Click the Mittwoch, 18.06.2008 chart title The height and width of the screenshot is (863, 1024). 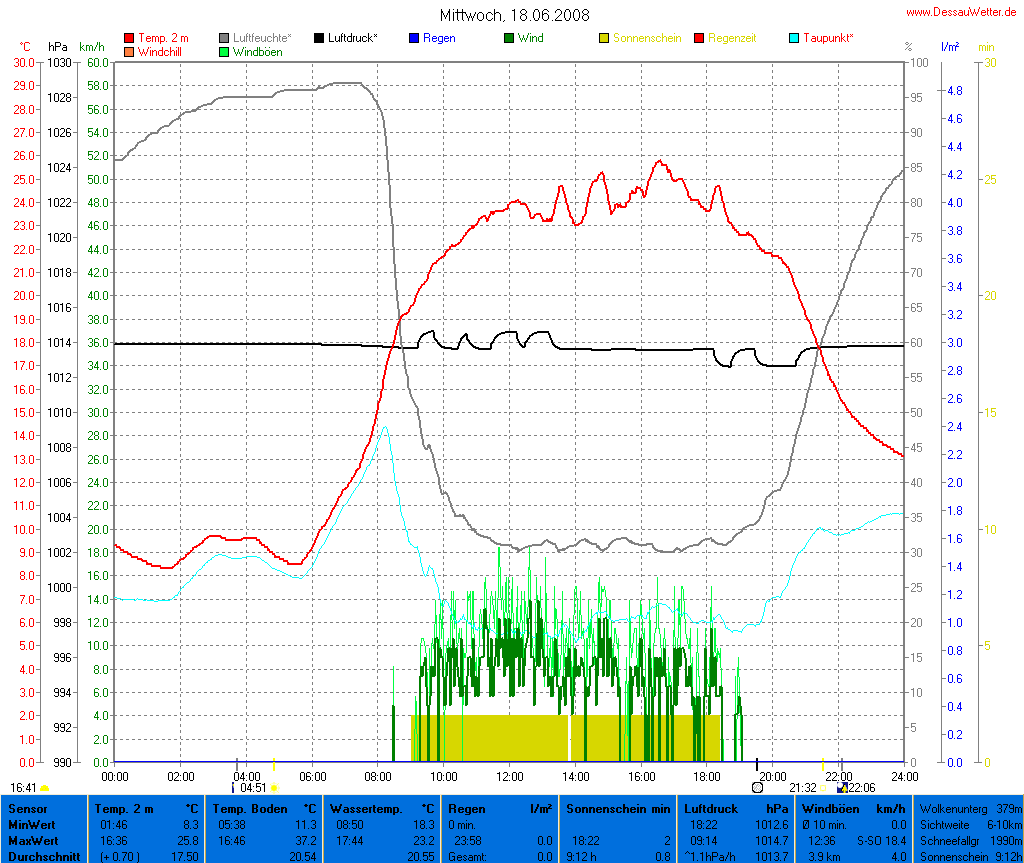click(514, 15)
